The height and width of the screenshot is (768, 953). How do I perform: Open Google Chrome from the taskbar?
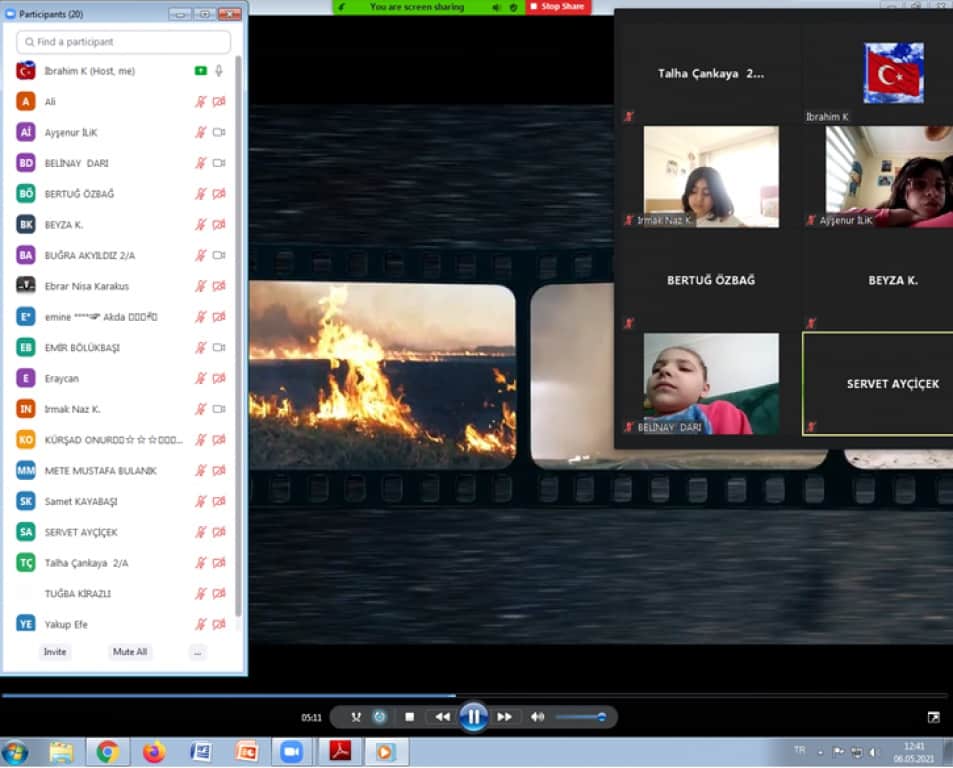(107, 751)
